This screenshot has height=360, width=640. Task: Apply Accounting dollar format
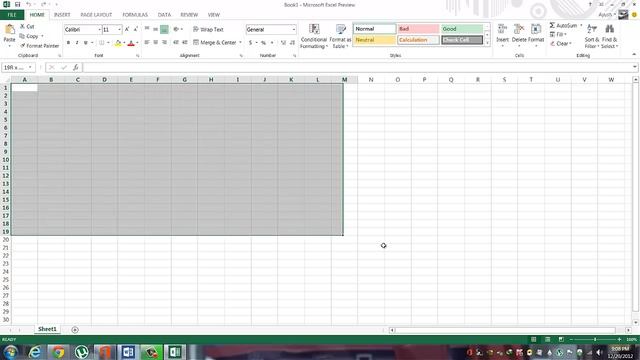[250, 42]
